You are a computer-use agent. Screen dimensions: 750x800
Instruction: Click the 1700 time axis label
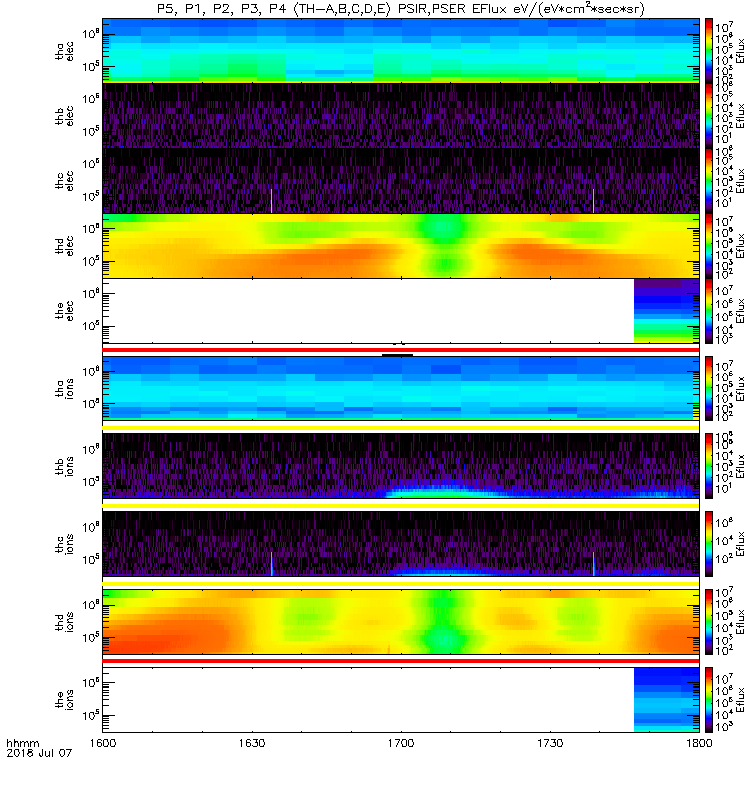tap(401, 743)
